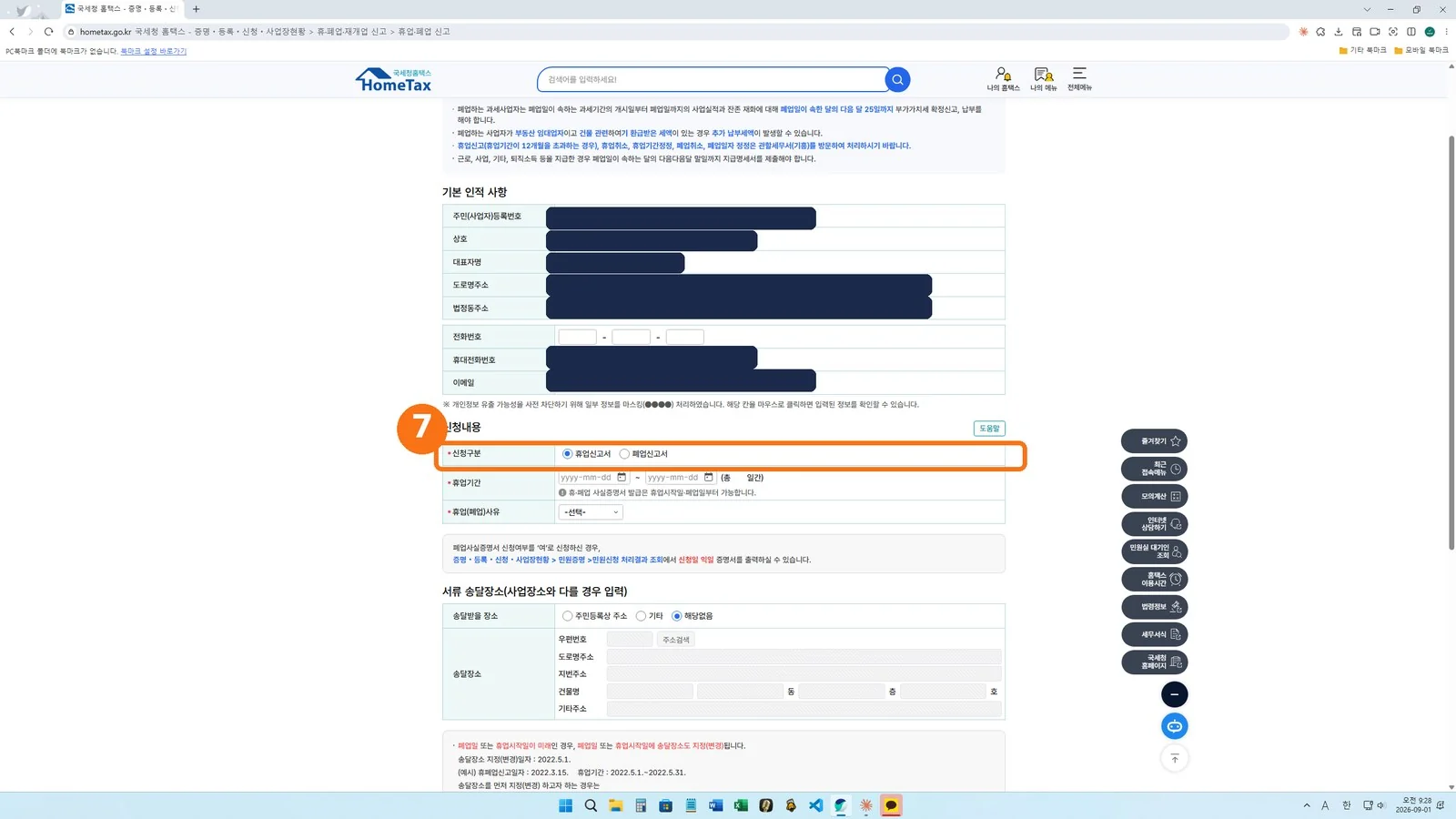Click 주소검색 address search button
This screenshot has height=819, width=1456.
click(676, 640)
